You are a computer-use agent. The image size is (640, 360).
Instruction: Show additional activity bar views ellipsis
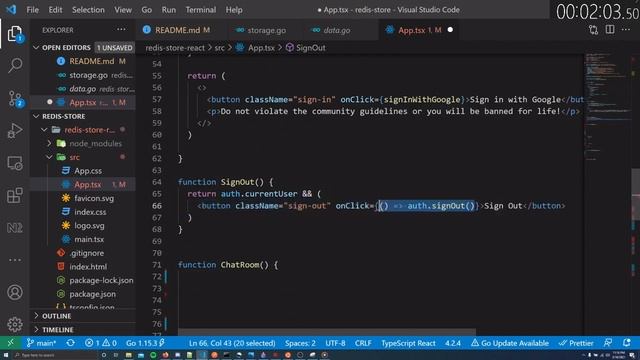pos(15,260)
